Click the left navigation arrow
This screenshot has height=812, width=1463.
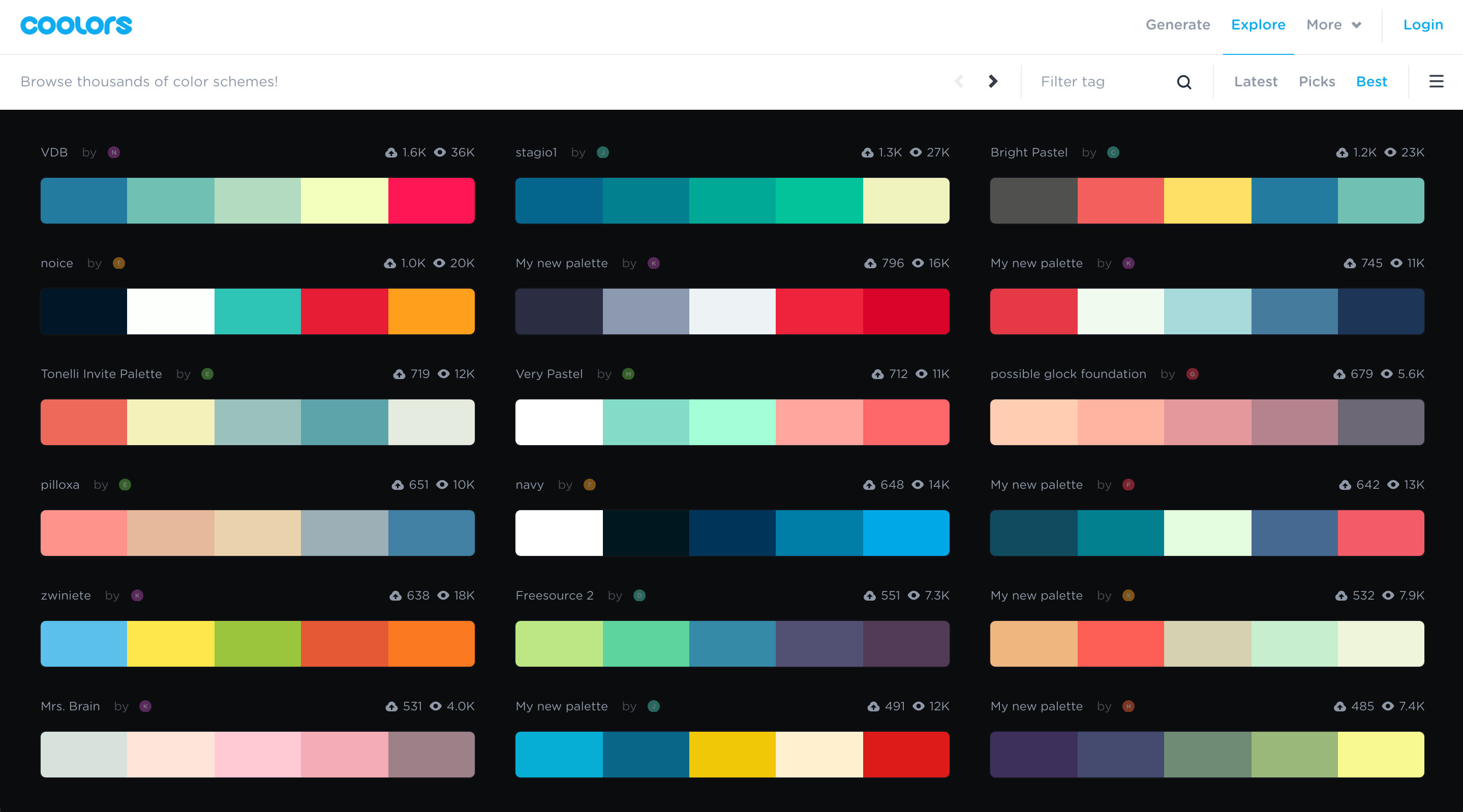pyautogui.click(x=961, y=81)
